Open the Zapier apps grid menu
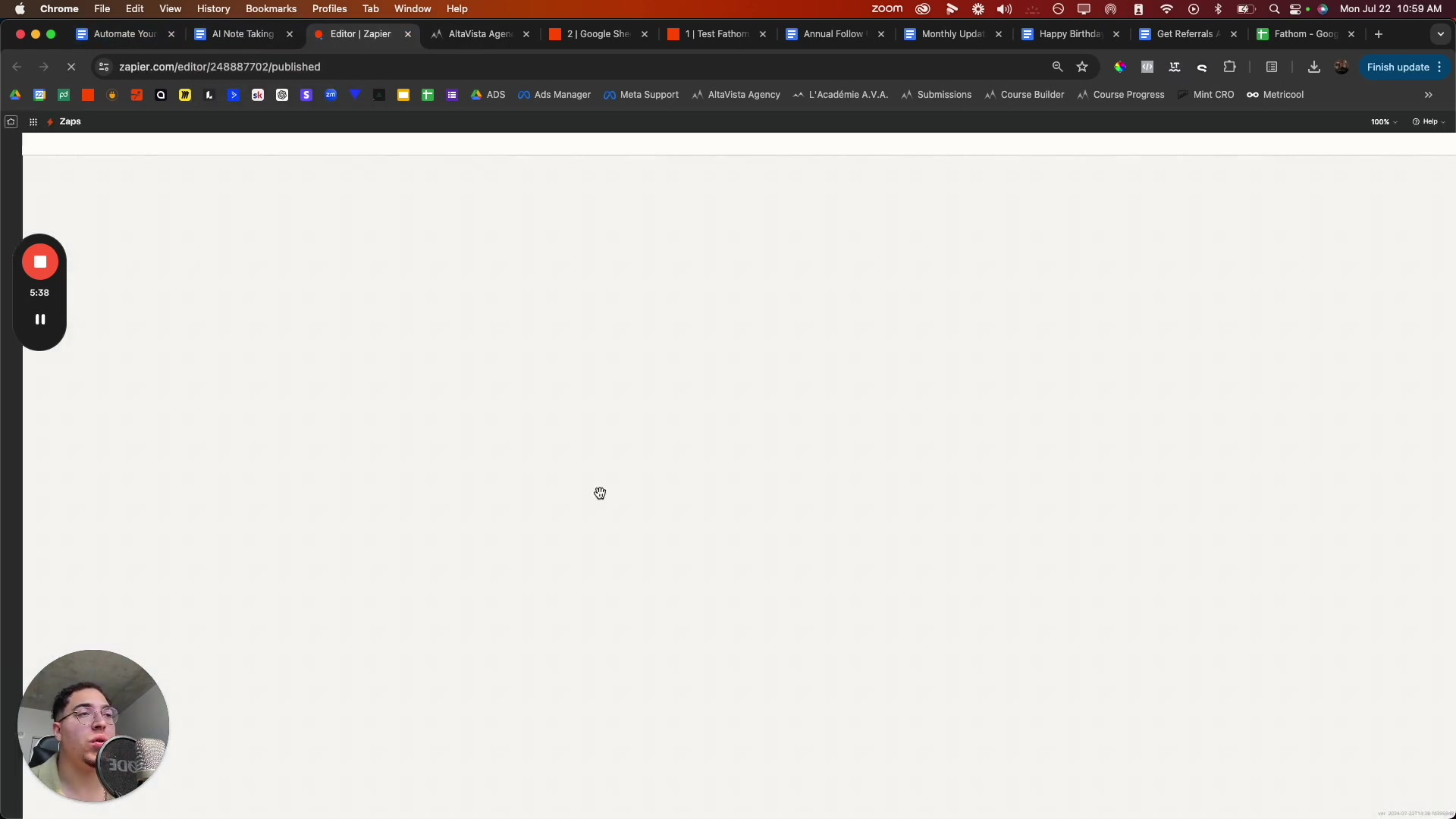The height and width of the screenshot is (819, 1456). 33,121
